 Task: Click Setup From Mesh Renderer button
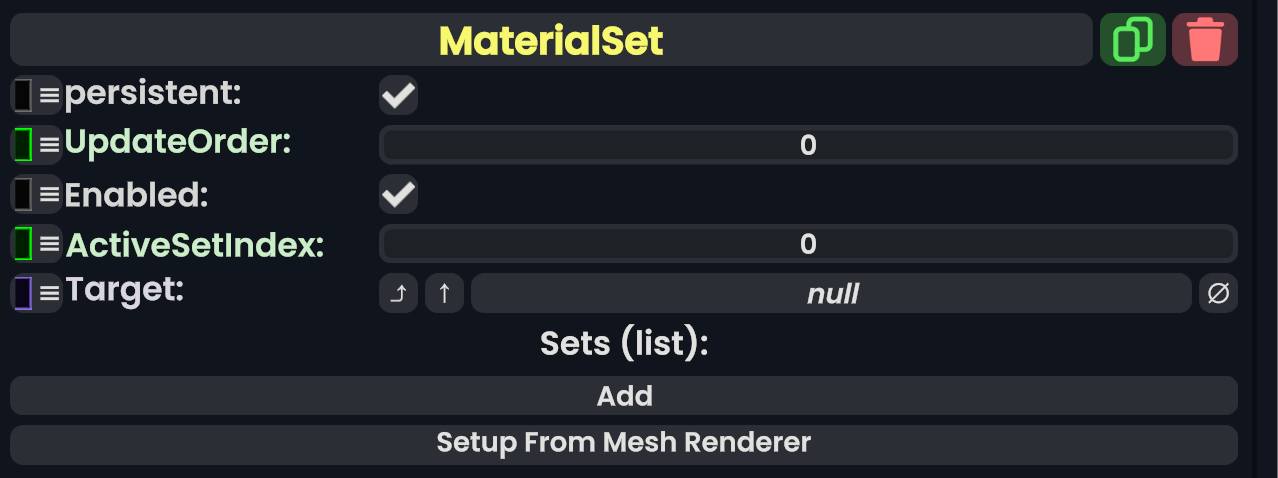click(x=623, y=443)
